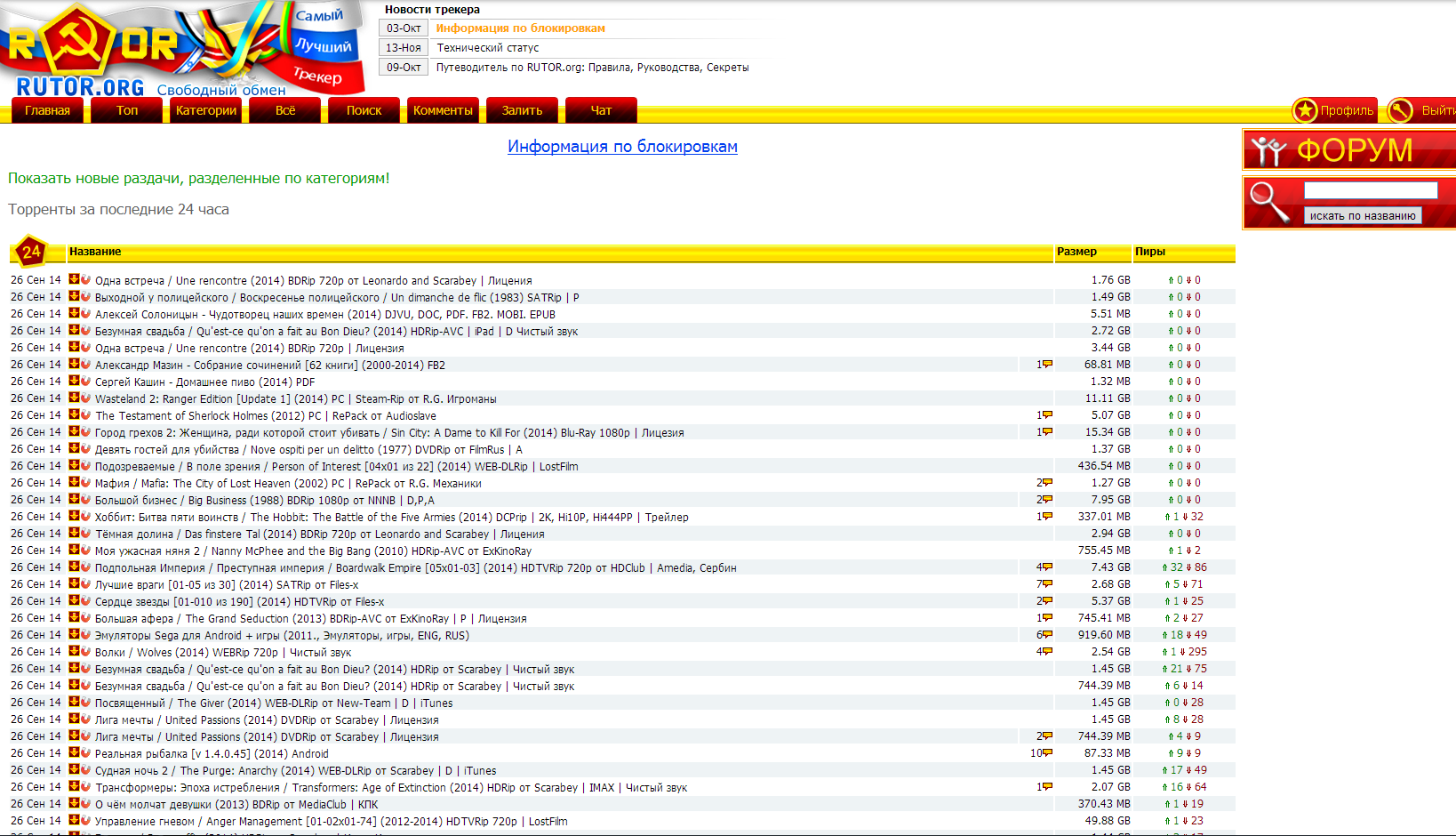Open torrent Алексей Солоницын - Чудотворец наших времен

point(325,314)
